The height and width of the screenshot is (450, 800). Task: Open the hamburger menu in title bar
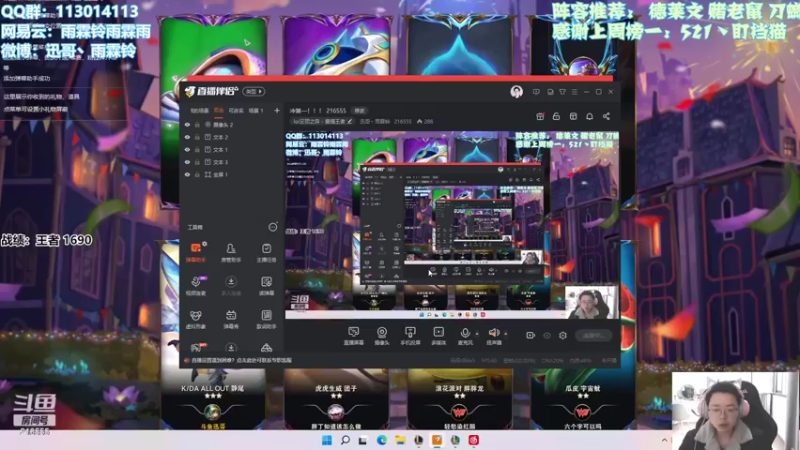[574, 92]
